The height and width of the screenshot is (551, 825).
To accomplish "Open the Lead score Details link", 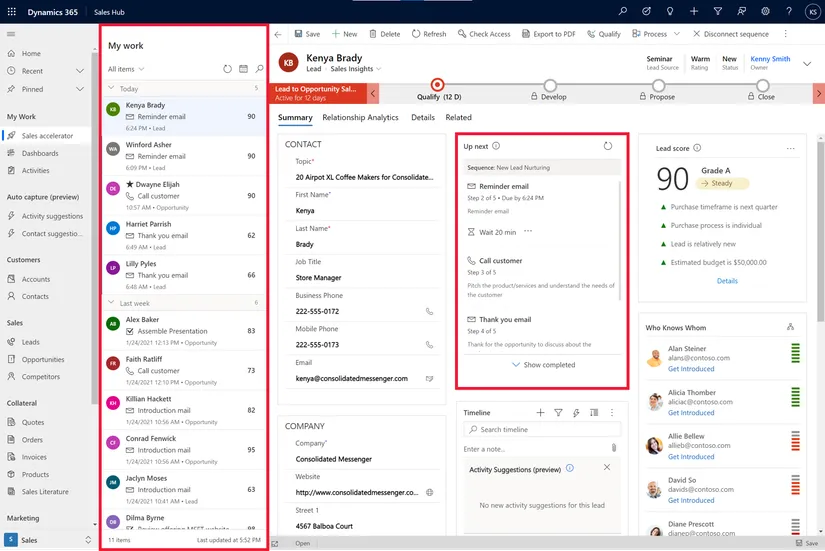I will [727, 281].
